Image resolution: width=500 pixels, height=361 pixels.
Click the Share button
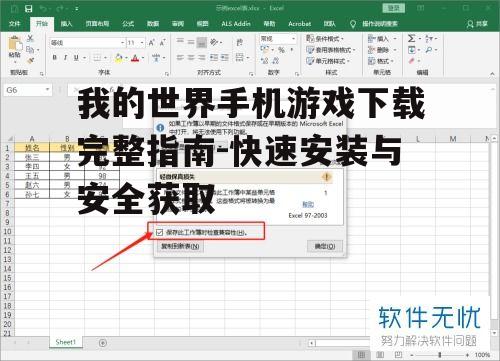tap(477, 24)
